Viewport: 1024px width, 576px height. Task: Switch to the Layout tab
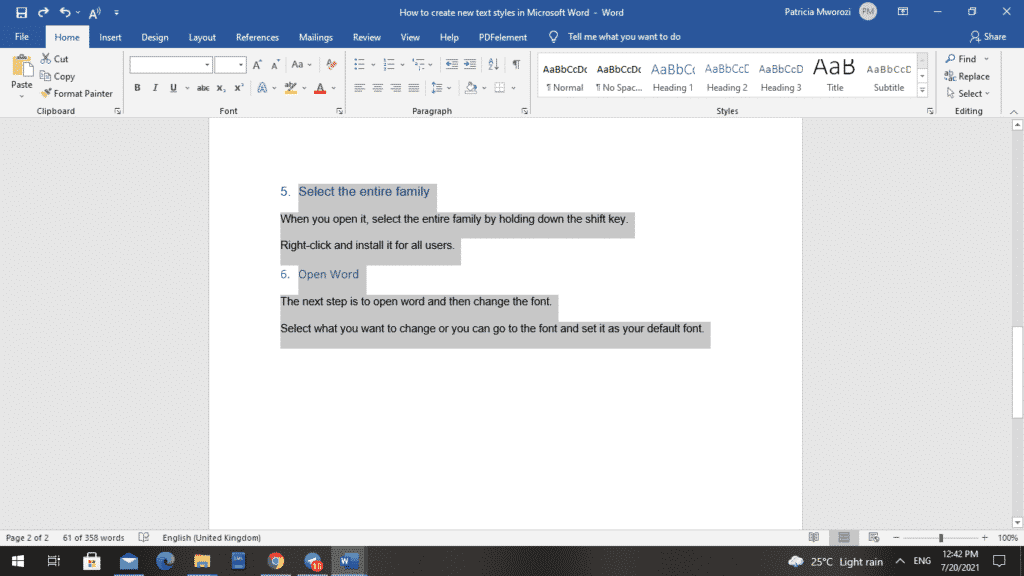tap(202, 37)
